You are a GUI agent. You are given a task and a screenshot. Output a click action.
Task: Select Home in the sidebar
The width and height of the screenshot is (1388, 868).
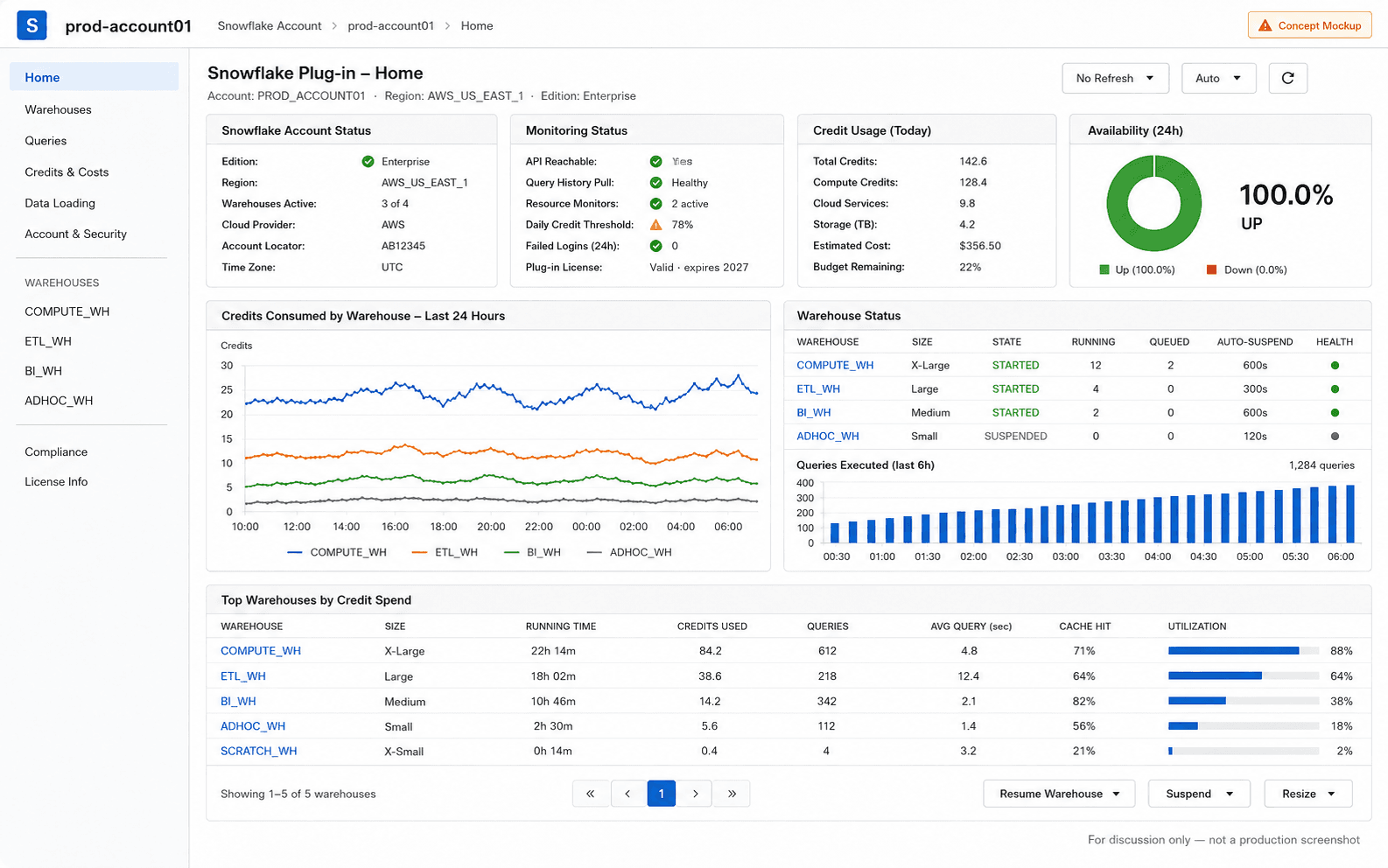coord(94,77)
